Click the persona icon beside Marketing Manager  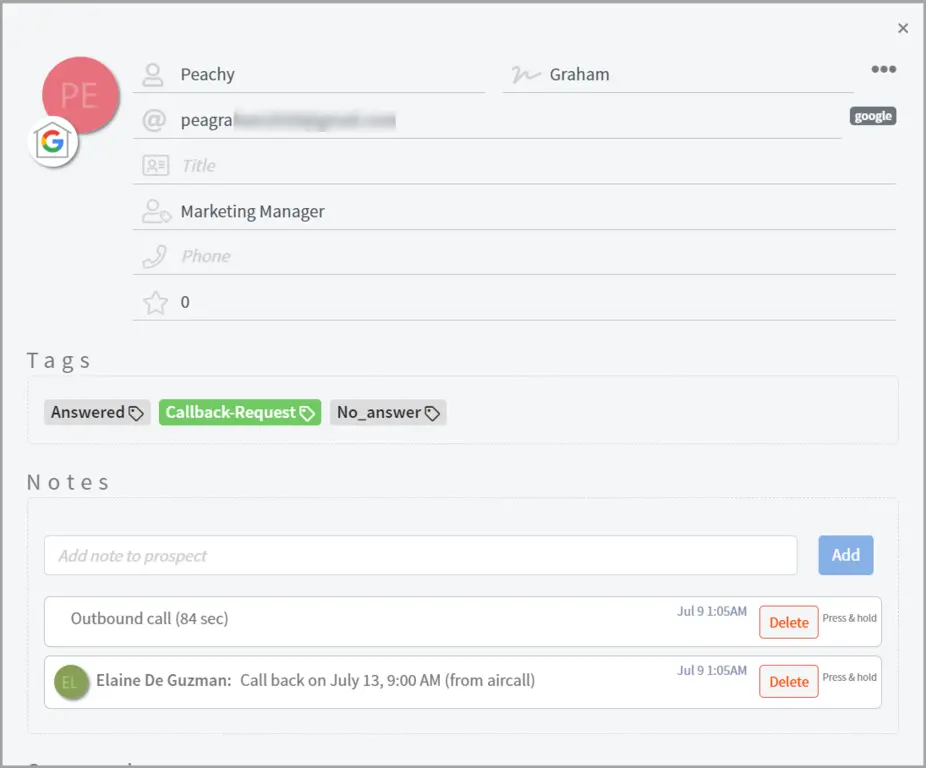click(x=156, y=211)
